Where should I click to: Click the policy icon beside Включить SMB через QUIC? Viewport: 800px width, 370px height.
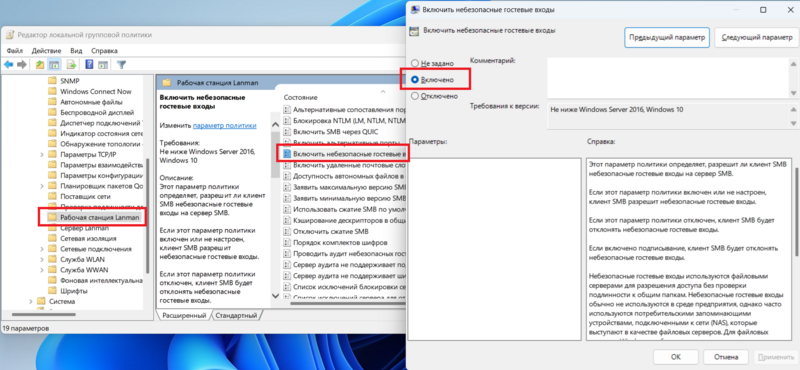(x=287, y=131)
